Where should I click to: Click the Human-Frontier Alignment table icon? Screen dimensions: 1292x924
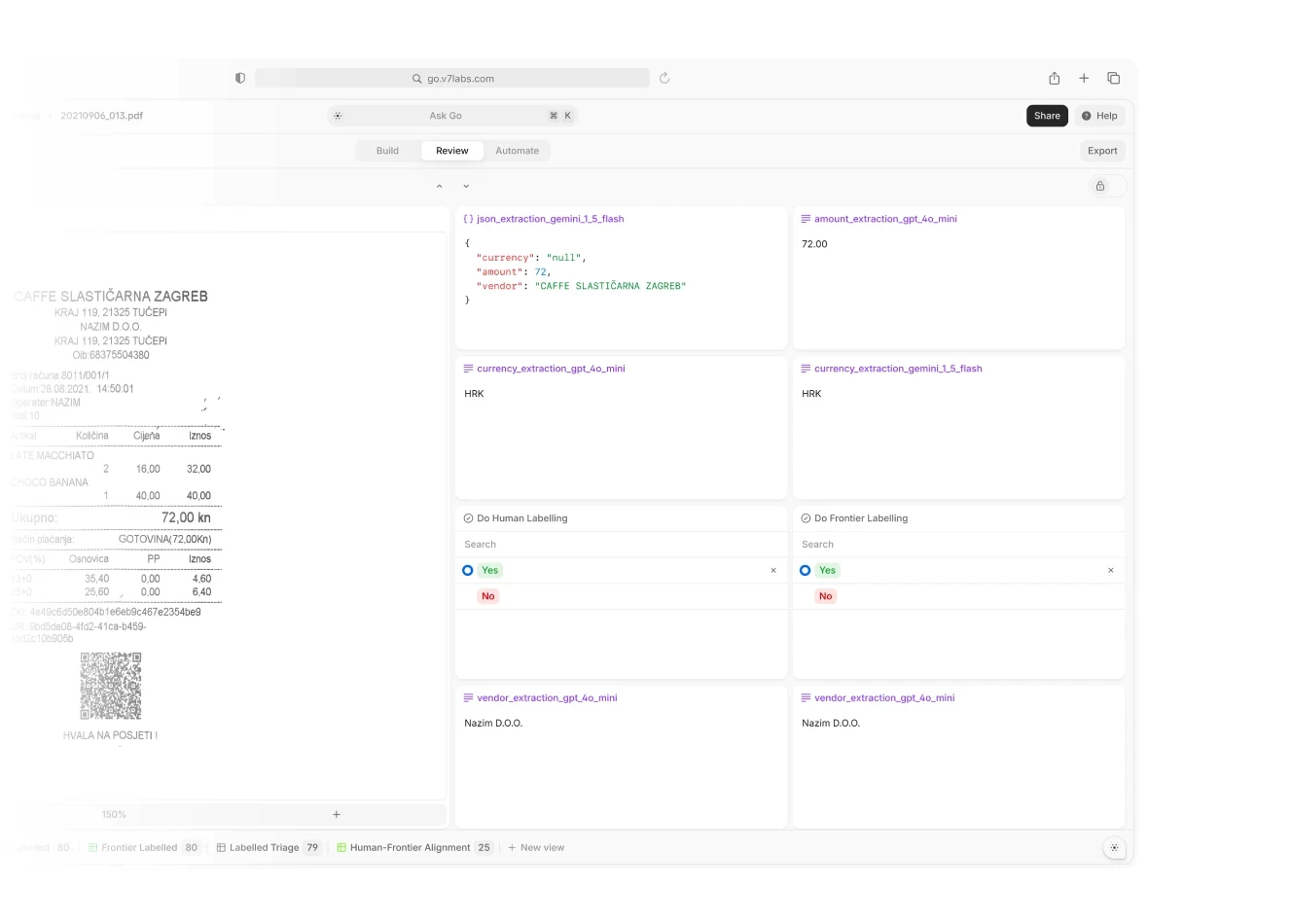(341, 847)
